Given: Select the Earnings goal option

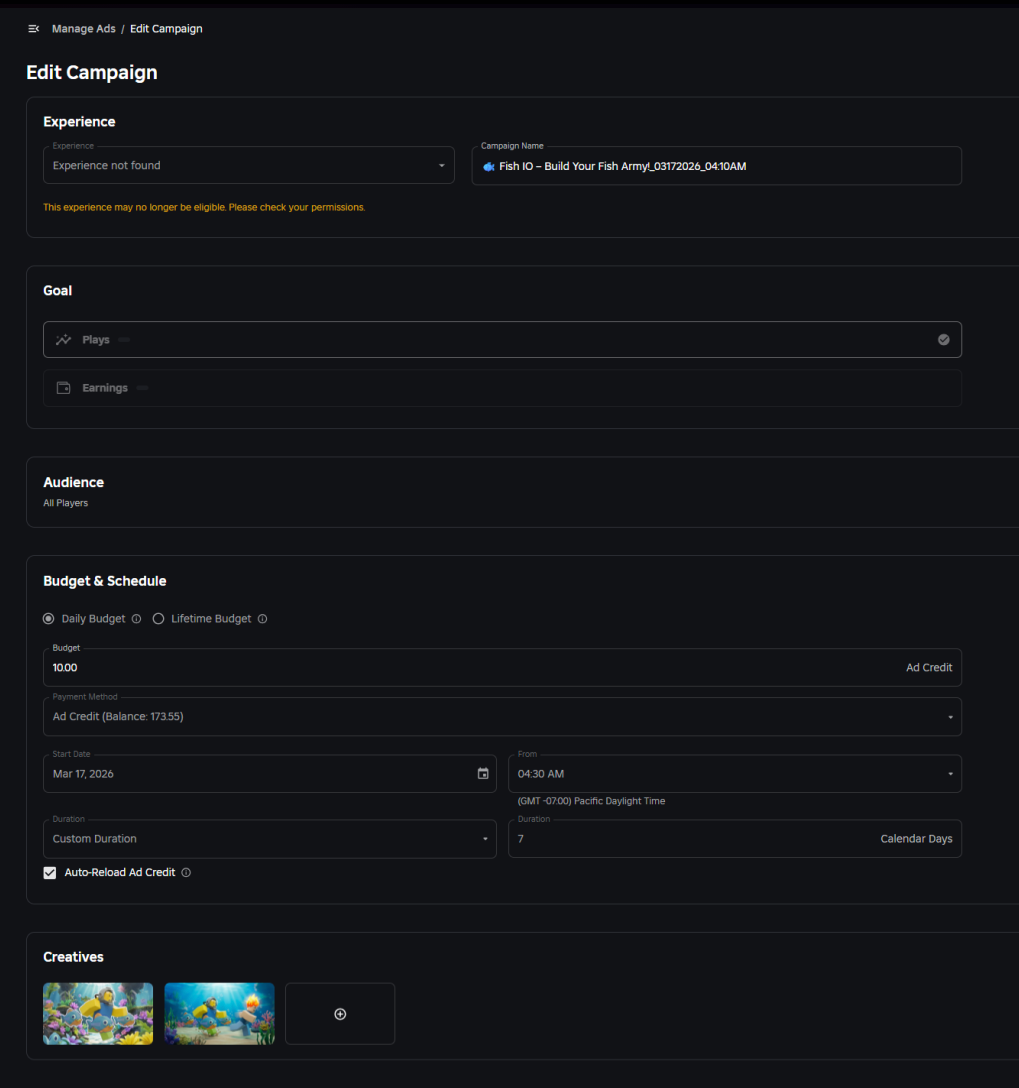Looking at the screenshot, I should coord(502,388).
